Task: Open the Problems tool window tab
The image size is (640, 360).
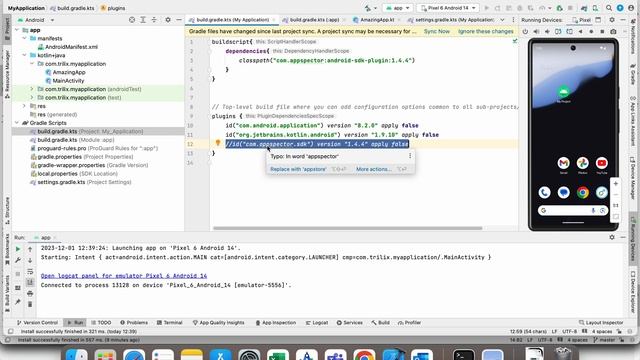Action: pyautogui.click(x=134, y=322)
